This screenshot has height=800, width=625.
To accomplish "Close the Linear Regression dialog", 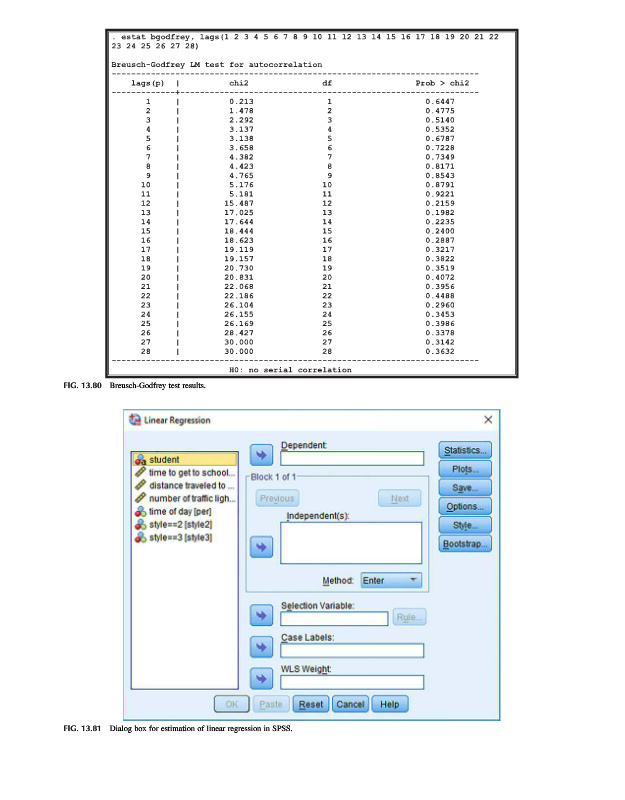I will coord(488,418).
